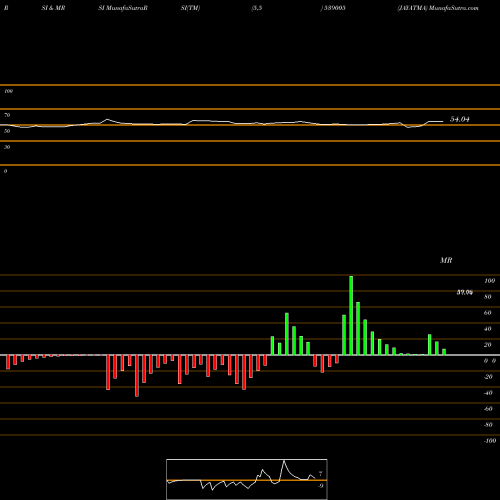
Task: Click the 539005 code in header
Action: (334, 8)
